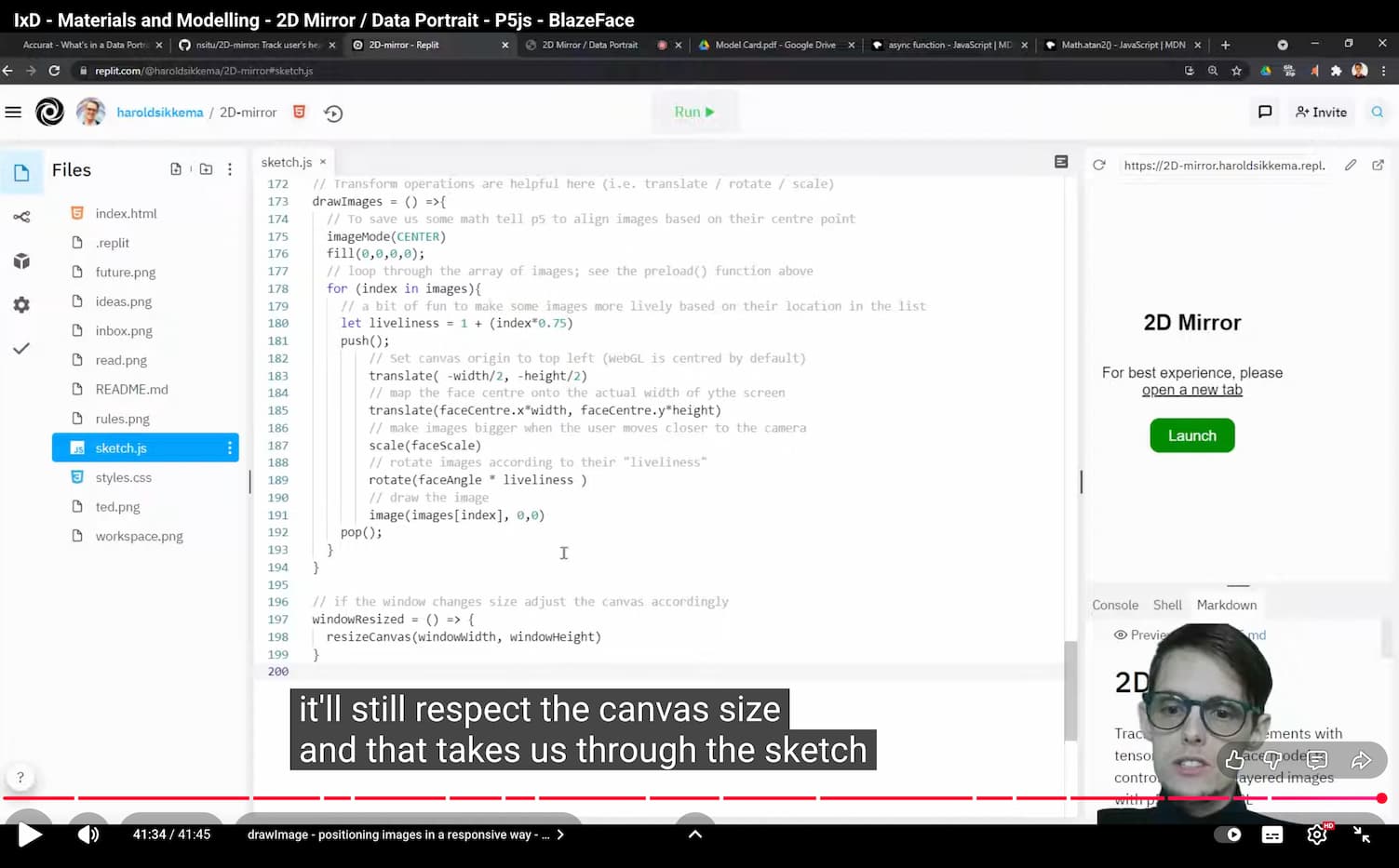1399x868 pixels.
Task: Switch to the Console tab
Action: pos(1115,605)
